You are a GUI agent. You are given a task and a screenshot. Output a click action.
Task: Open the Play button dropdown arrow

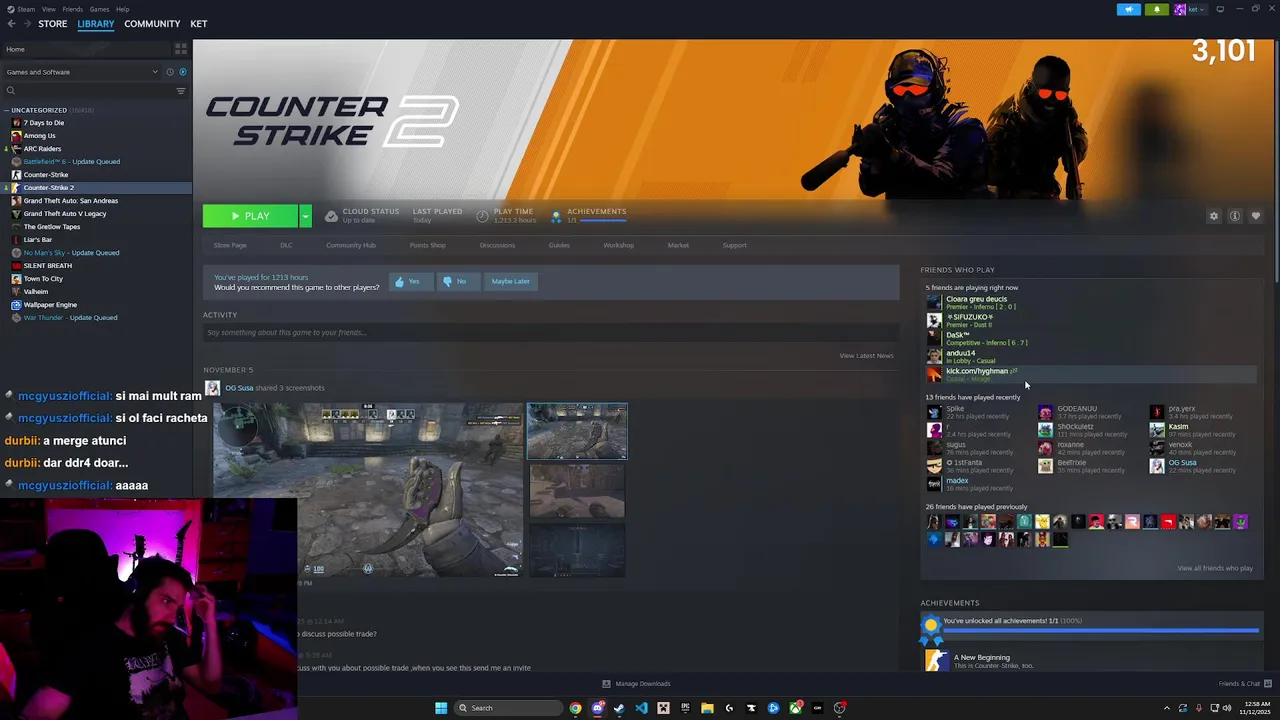click(x=305, y=216)
